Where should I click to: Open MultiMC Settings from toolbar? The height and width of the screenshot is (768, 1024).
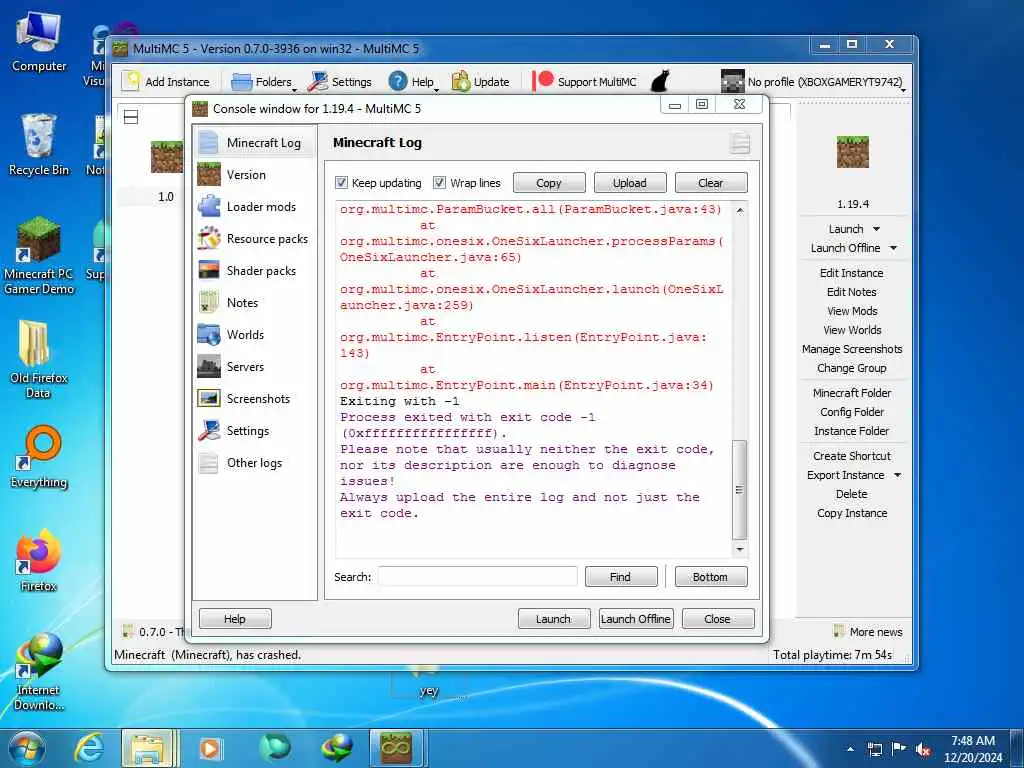pyautogui.click(x=340, y=82)
